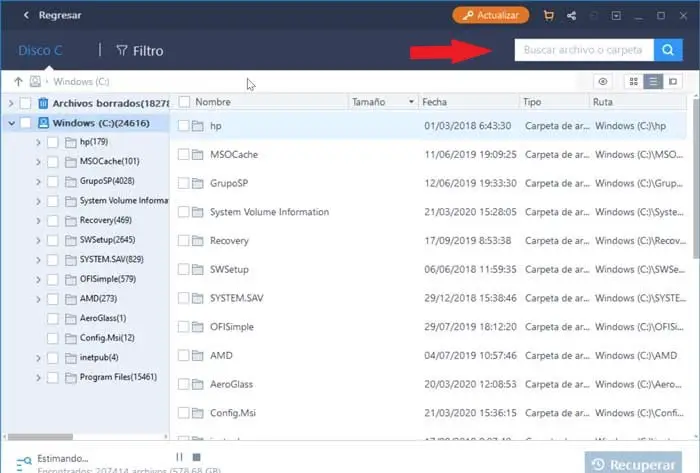Pause the scan

coord(179,457)
